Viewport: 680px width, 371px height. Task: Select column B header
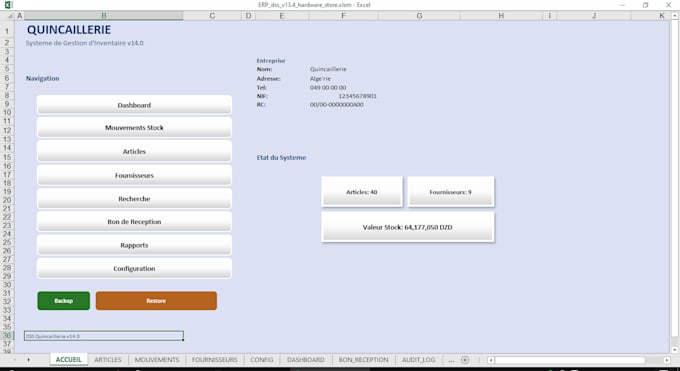(x=104, y=16)
